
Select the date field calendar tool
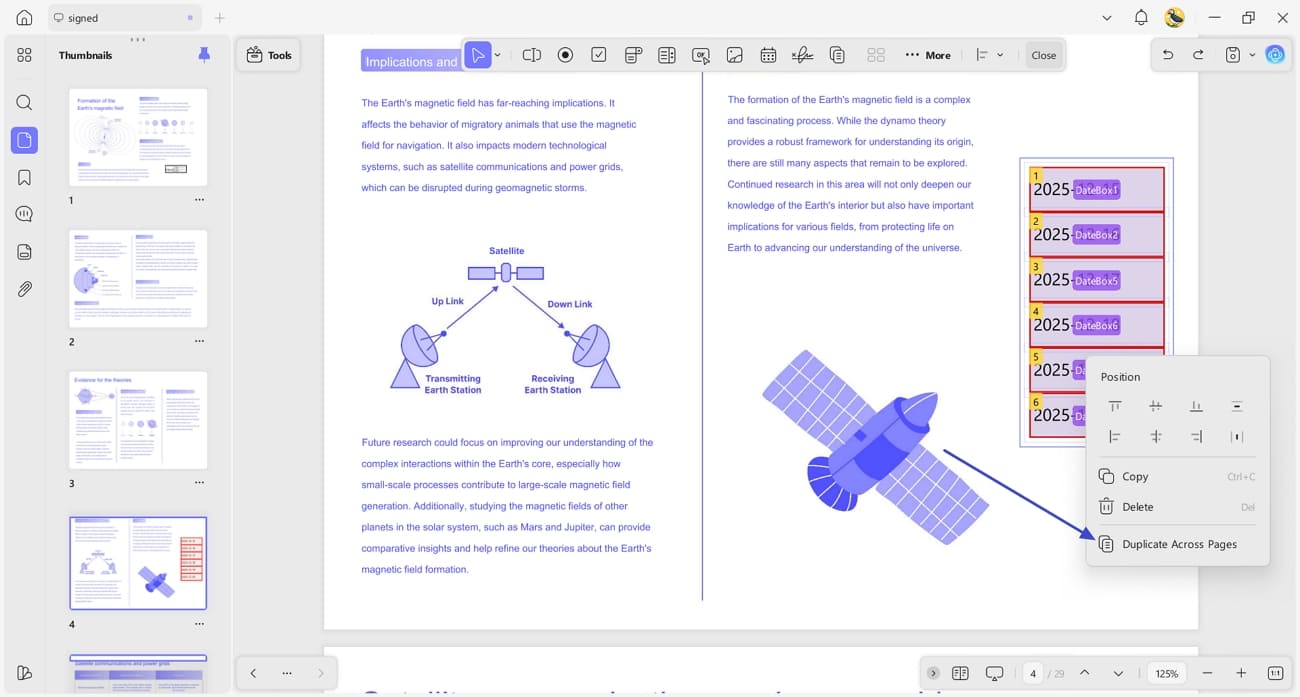pos(768,55)
